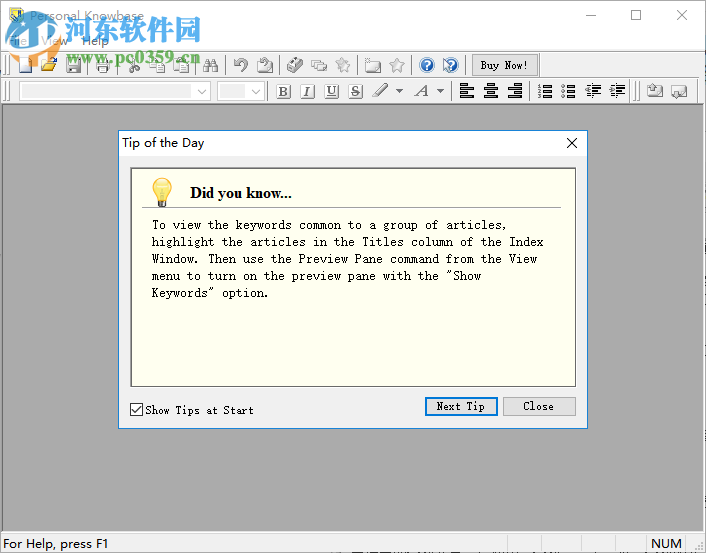Open Help with the blue question icon
706x553 pixels.
(x=426, y=66)
